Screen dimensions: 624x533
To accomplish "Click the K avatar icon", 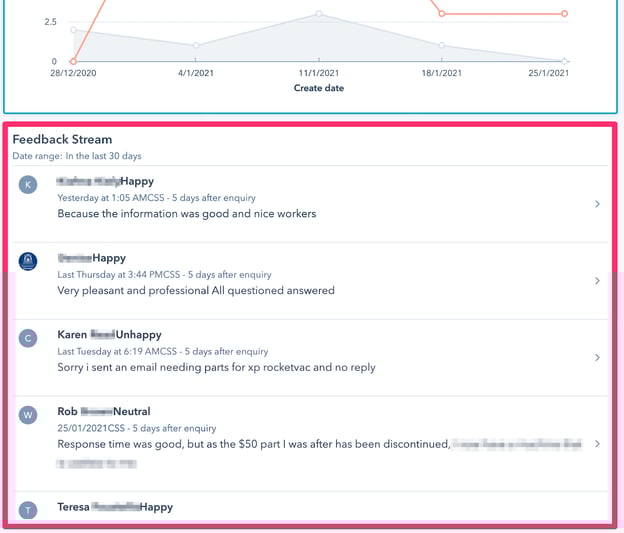I will point(28,184).
